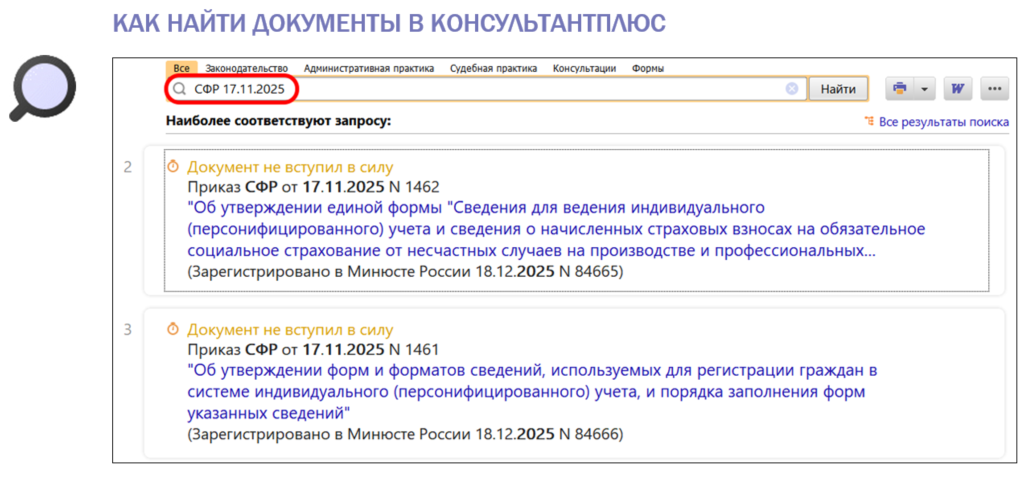The image size is (1024, 477).
Task: Click the registration line N 84665
Action: [406, 271]
